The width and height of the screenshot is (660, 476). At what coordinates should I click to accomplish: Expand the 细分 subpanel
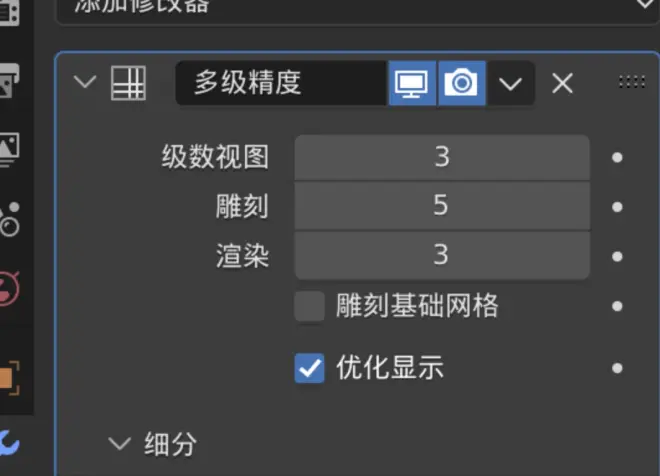click(120, 444)
